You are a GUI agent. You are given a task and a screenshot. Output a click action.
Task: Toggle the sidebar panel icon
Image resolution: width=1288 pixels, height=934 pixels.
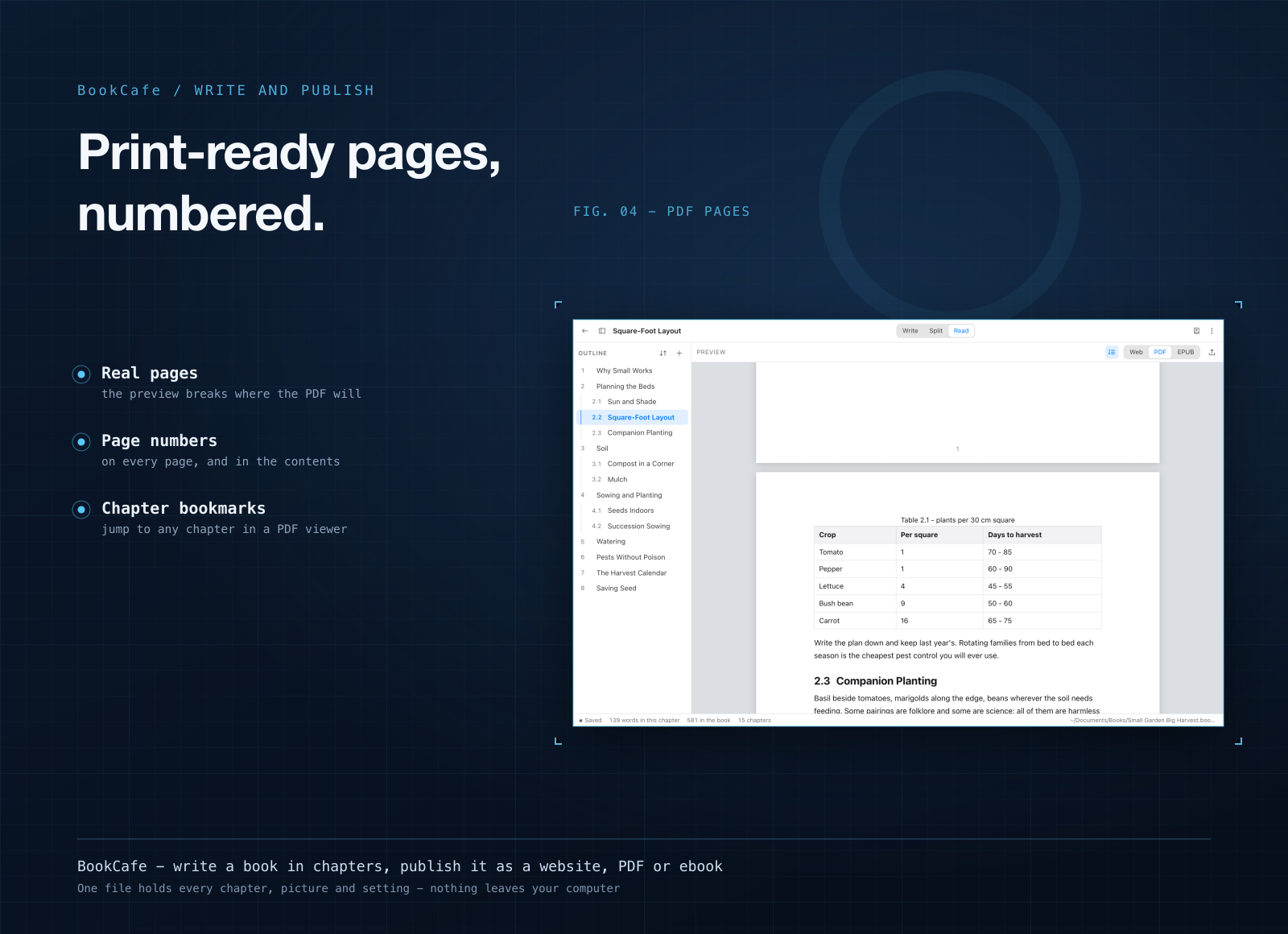click(602, 331)
